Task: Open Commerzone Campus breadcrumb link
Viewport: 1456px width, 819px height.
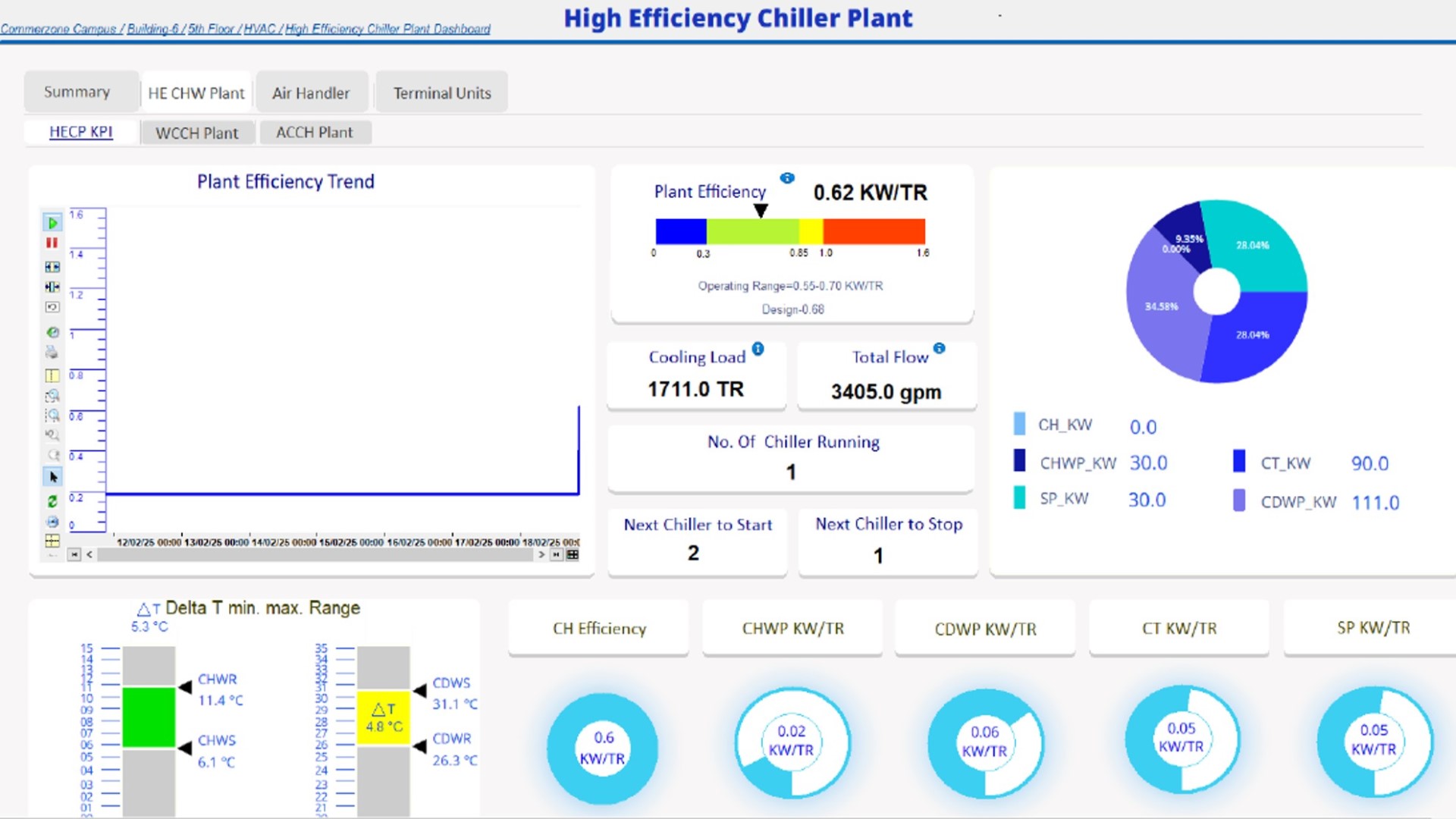Action: pyautogui.click(x=58, y=29)
